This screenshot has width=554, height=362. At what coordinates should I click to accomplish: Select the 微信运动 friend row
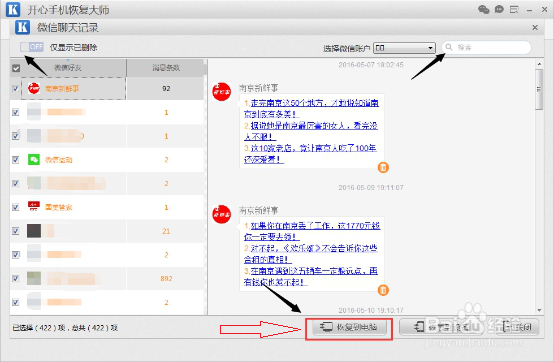point(107,160)
